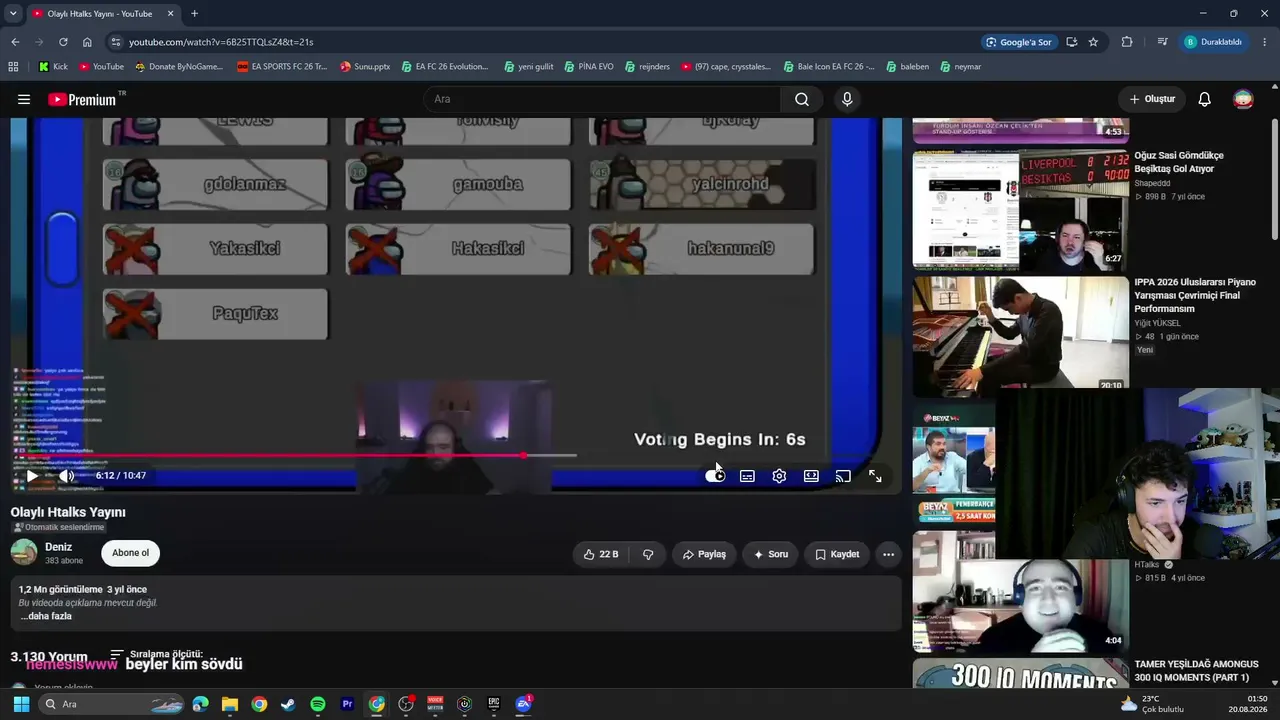Open the player settings gear
Screen dimensions: 1280x720
(779, 476)
